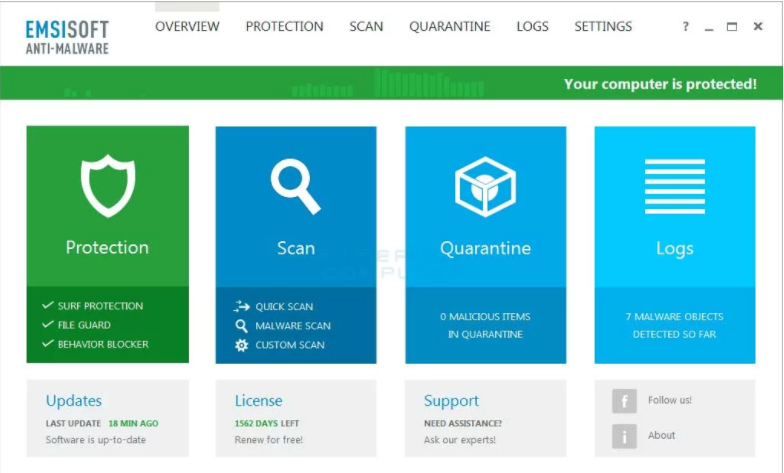The height and width of the screenshot is (473, 784).
Task: Click the 'Follow us!' text
Action: tap(670, 400)
